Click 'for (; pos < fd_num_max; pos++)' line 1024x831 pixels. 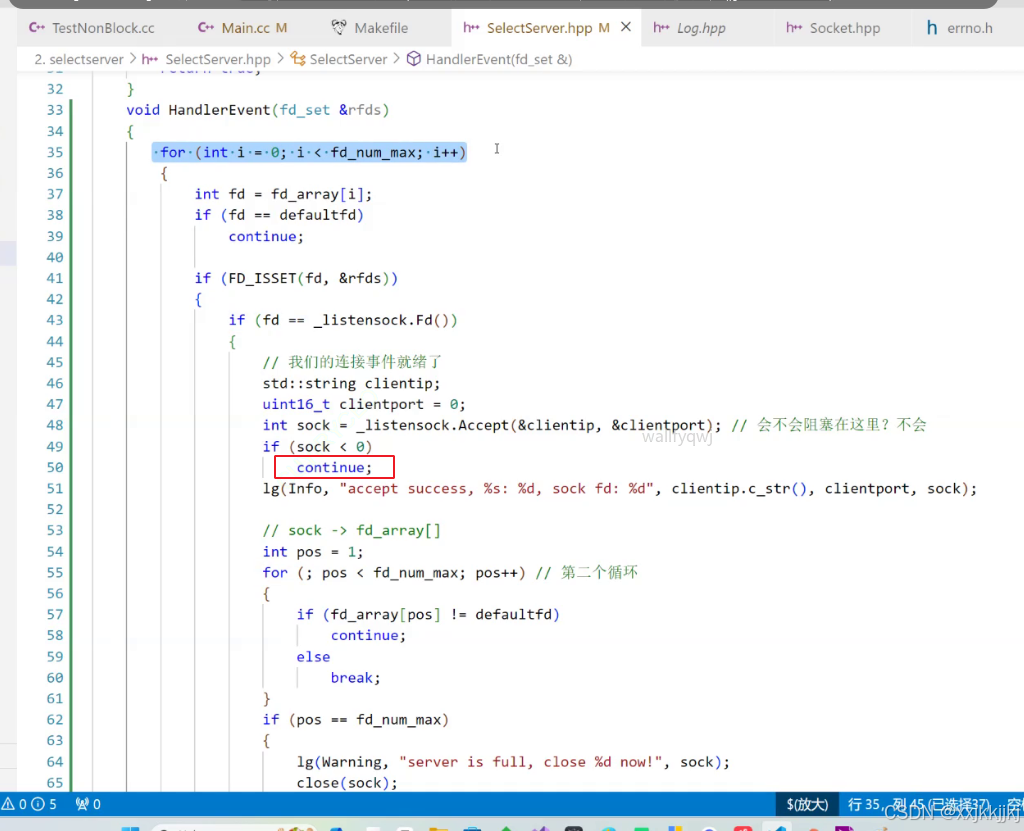tap(394, 573)
